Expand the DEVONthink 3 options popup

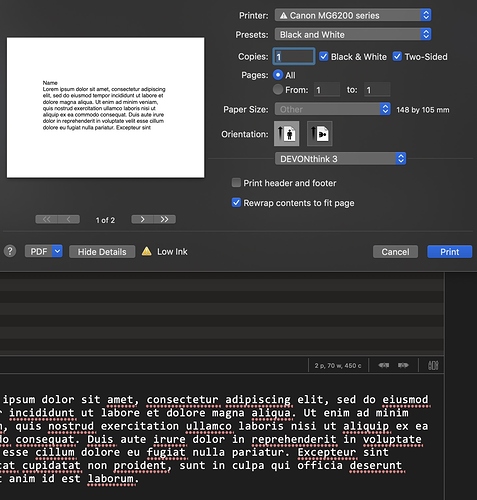pos(340,159)
